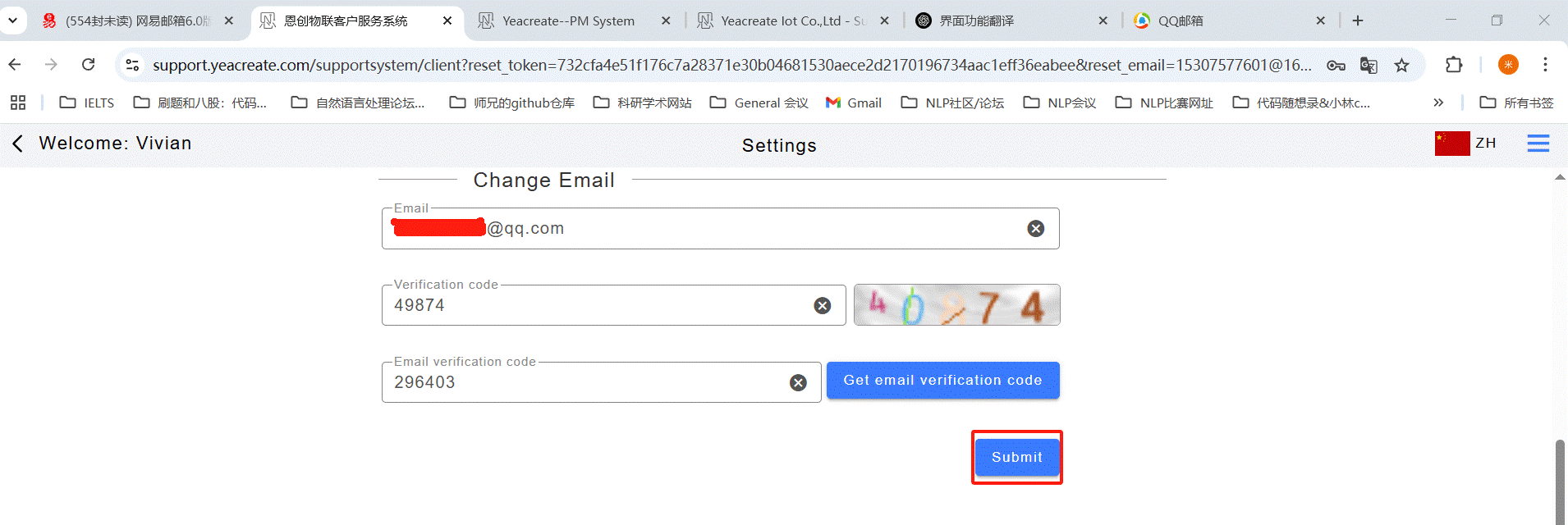Reload the page with refresh button
Viewport: 1568px width, 525px height.
88,65
